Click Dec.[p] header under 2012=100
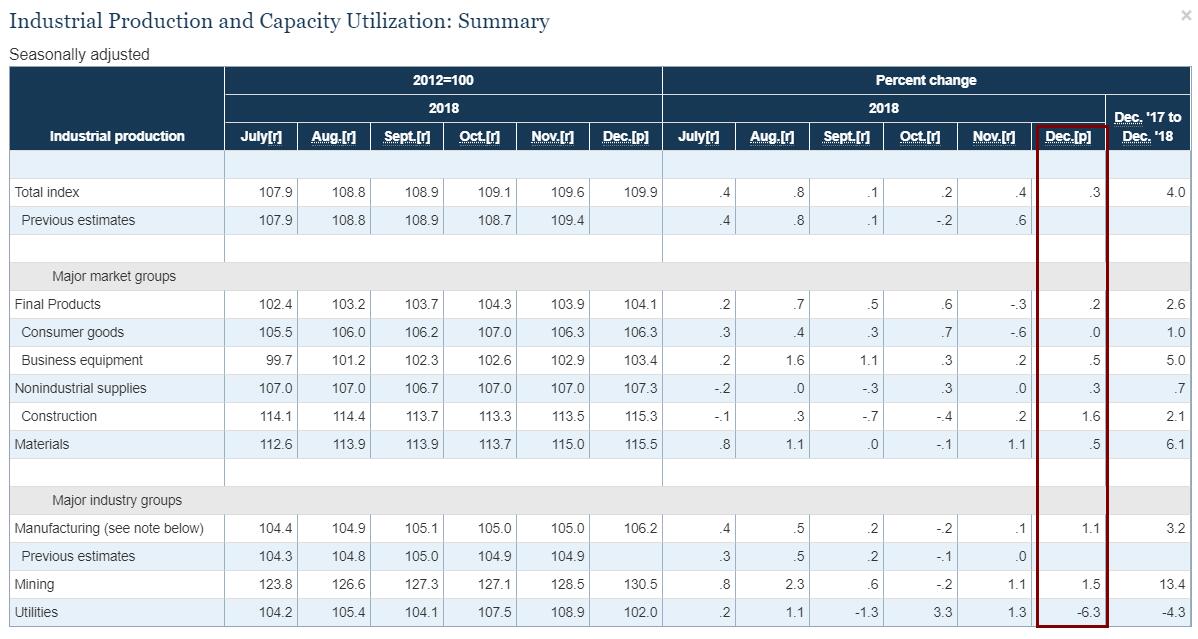Viewport: 1198px width, 639px height. [625, 136]
